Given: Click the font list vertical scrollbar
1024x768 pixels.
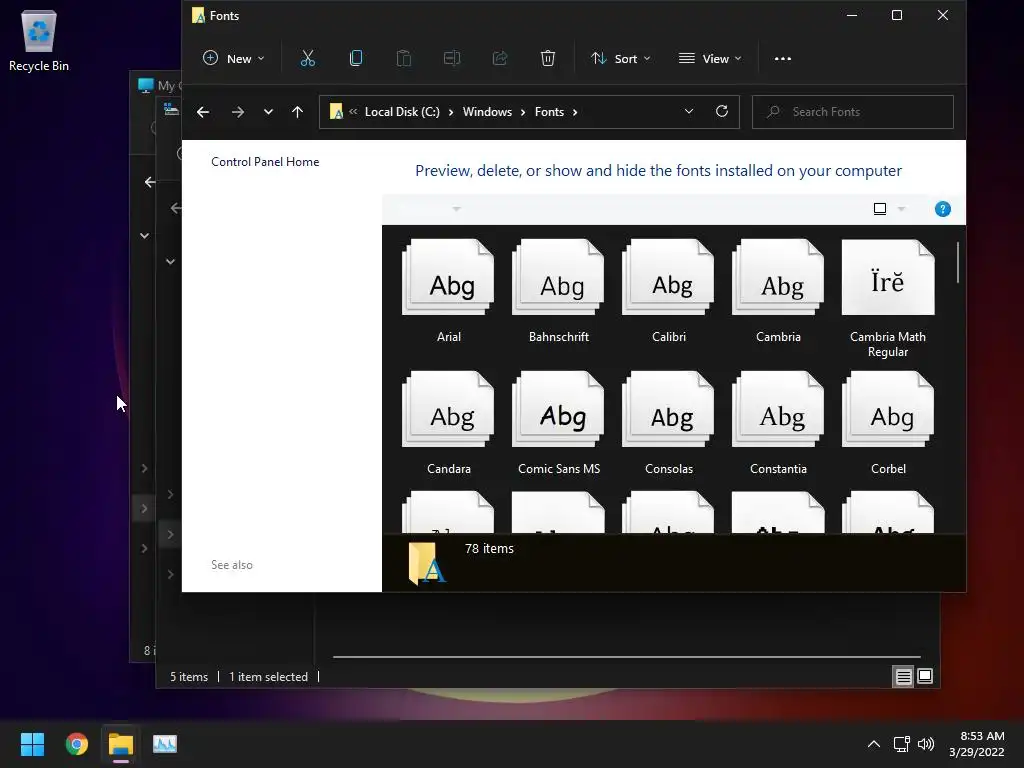Looking at the screenshot, I should tap(957, 263).
